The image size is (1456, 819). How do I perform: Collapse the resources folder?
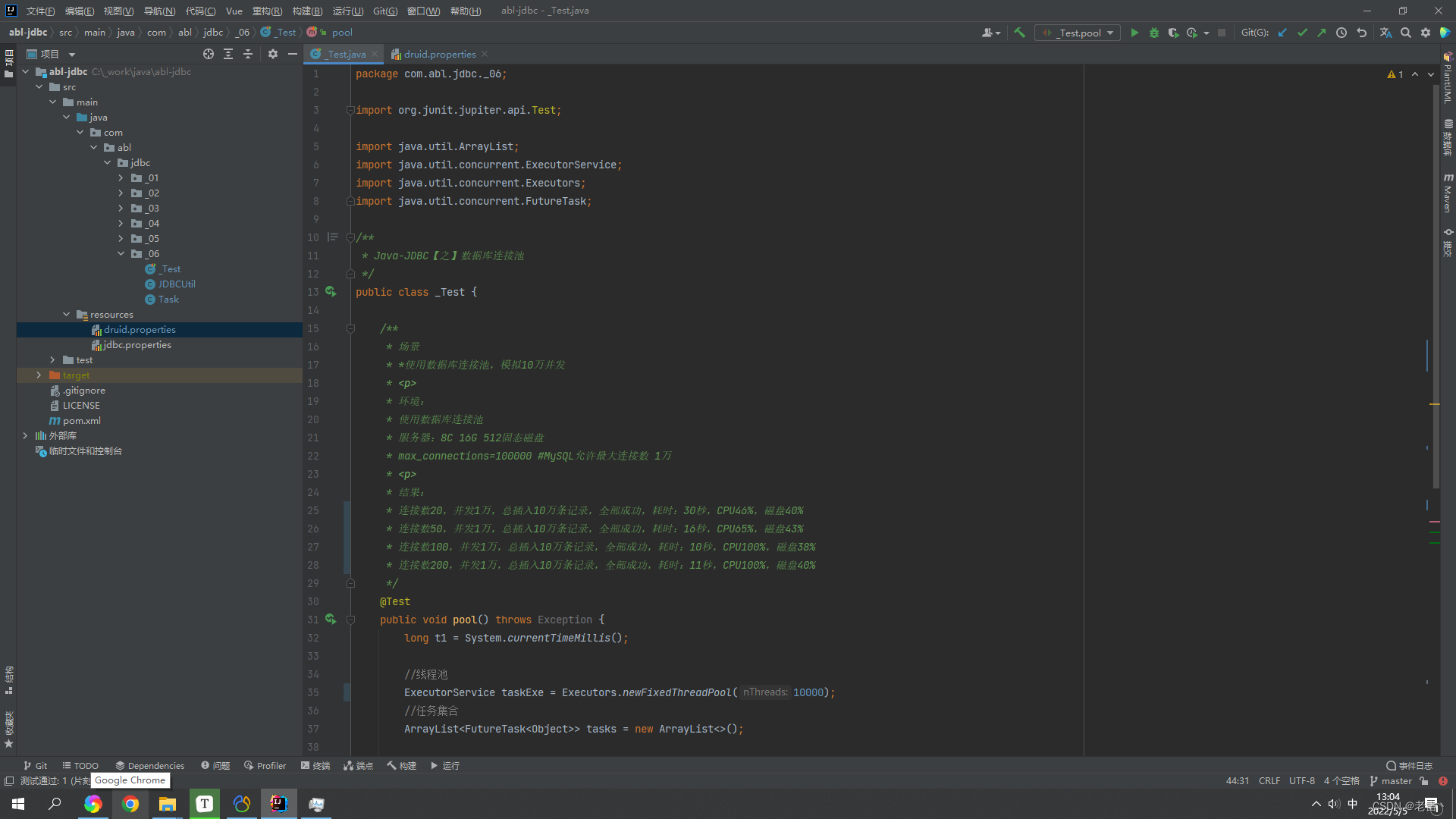click(67, 314)
